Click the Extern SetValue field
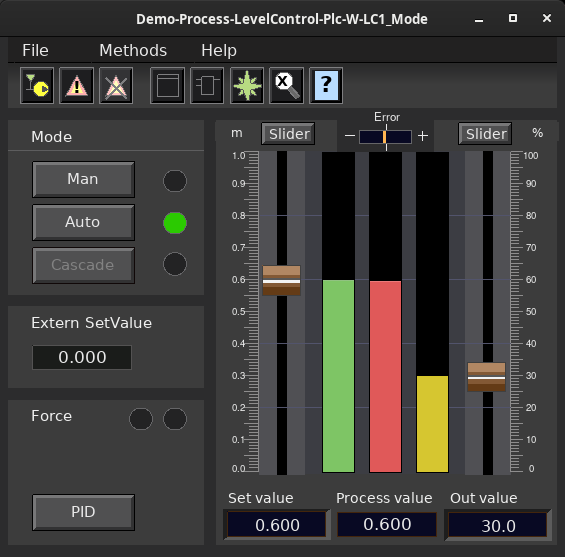This screenshot has height=557, width=565. (x=82, y=357)
